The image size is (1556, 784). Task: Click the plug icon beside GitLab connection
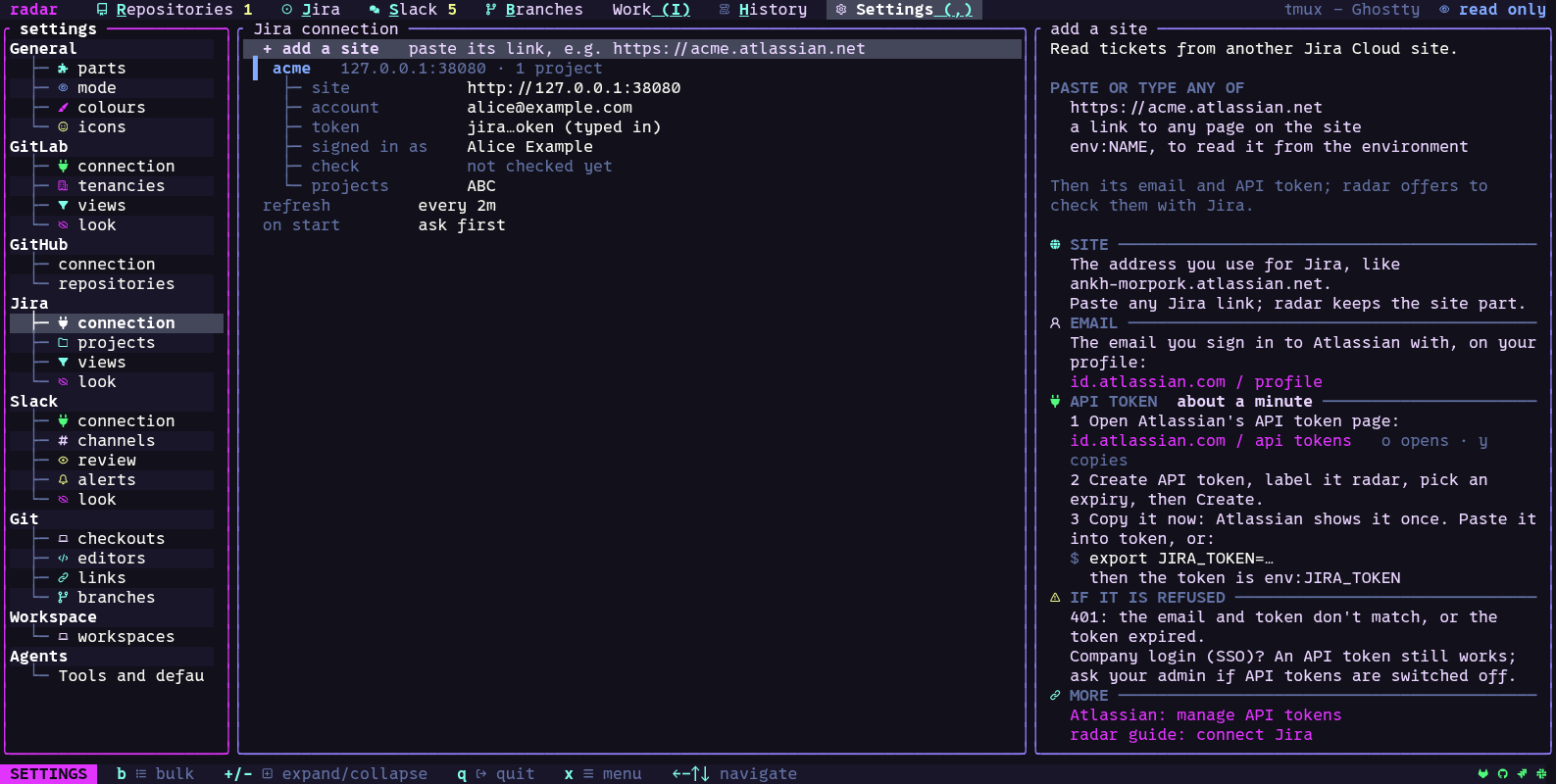(63, 167)
